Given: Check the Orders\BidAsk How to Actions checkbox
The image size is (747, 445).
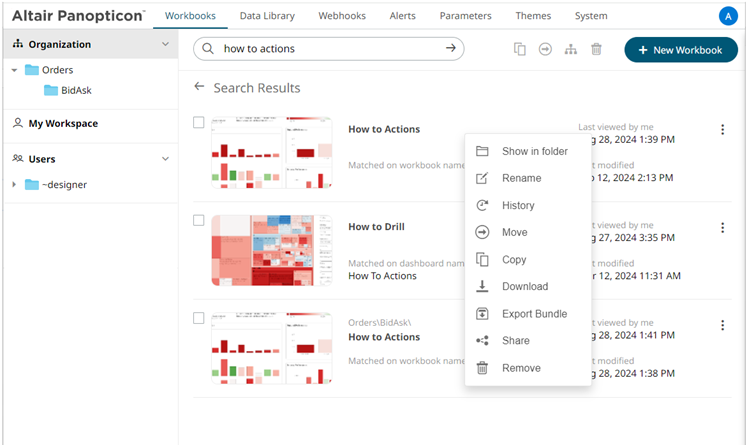Looking at the screenshot, I should tap(199, 318).
